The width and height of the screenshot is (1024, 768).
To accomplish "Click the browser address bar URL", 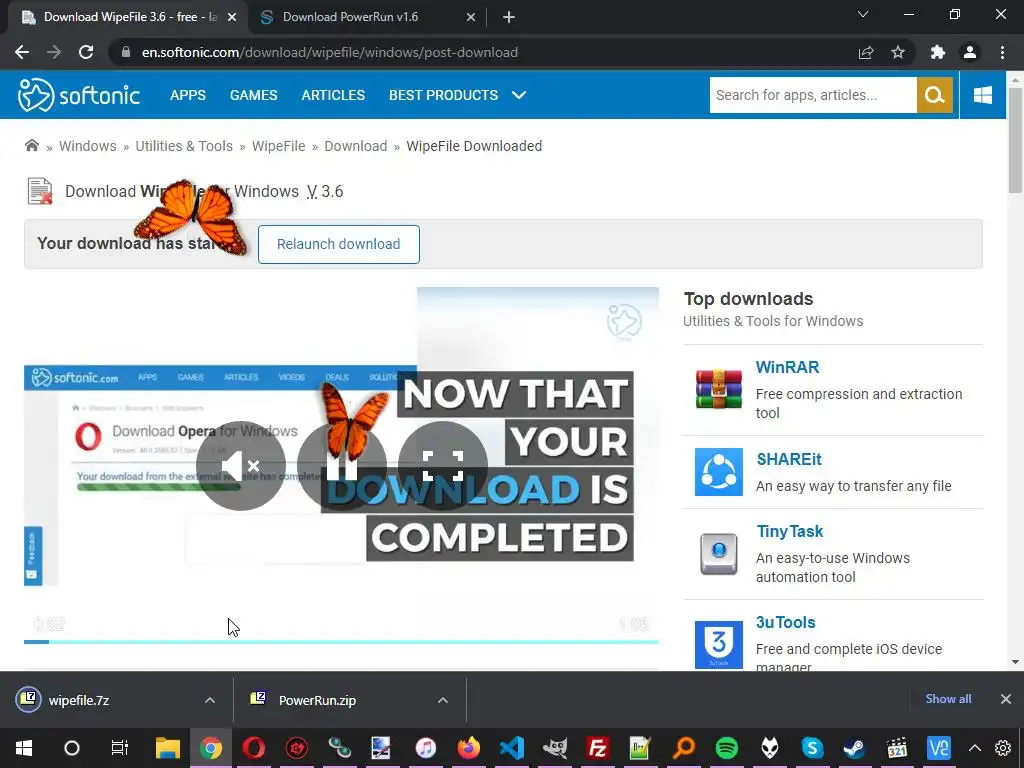I will click(x=330, y=52).
